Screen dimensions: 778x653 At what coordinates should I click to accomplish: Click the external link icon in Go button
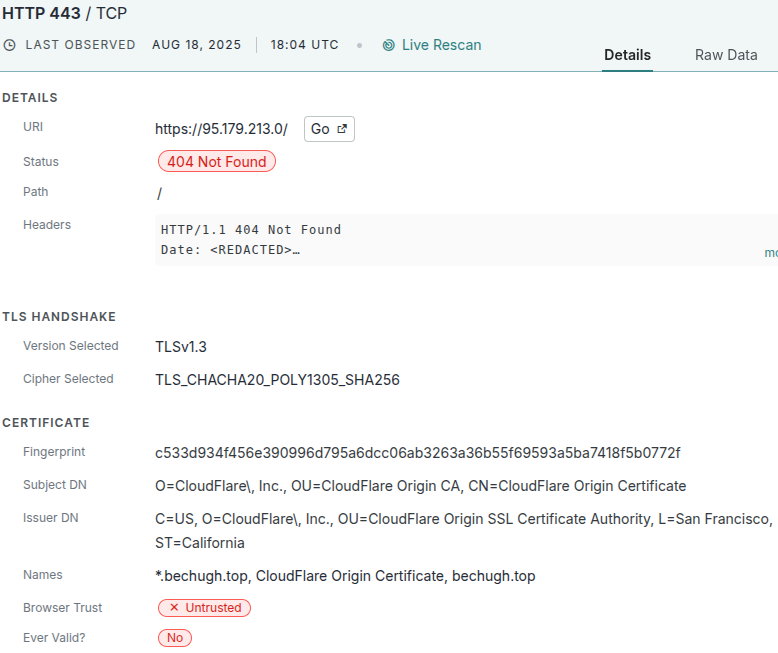[341, 129]
